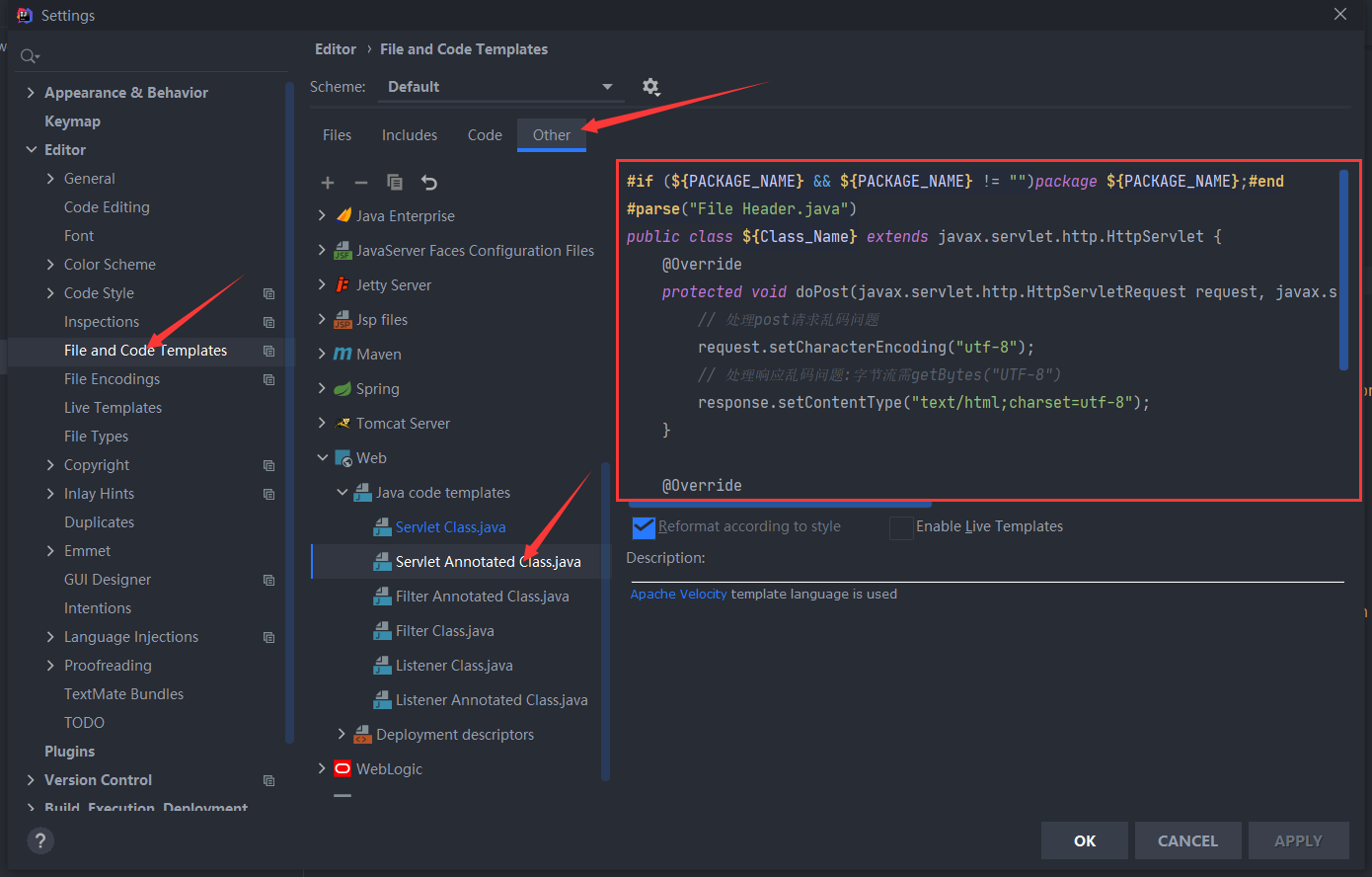Click the template code editor scrollbar
The height and width of the screenshot is (877, 1372).
click(1343, 270)
